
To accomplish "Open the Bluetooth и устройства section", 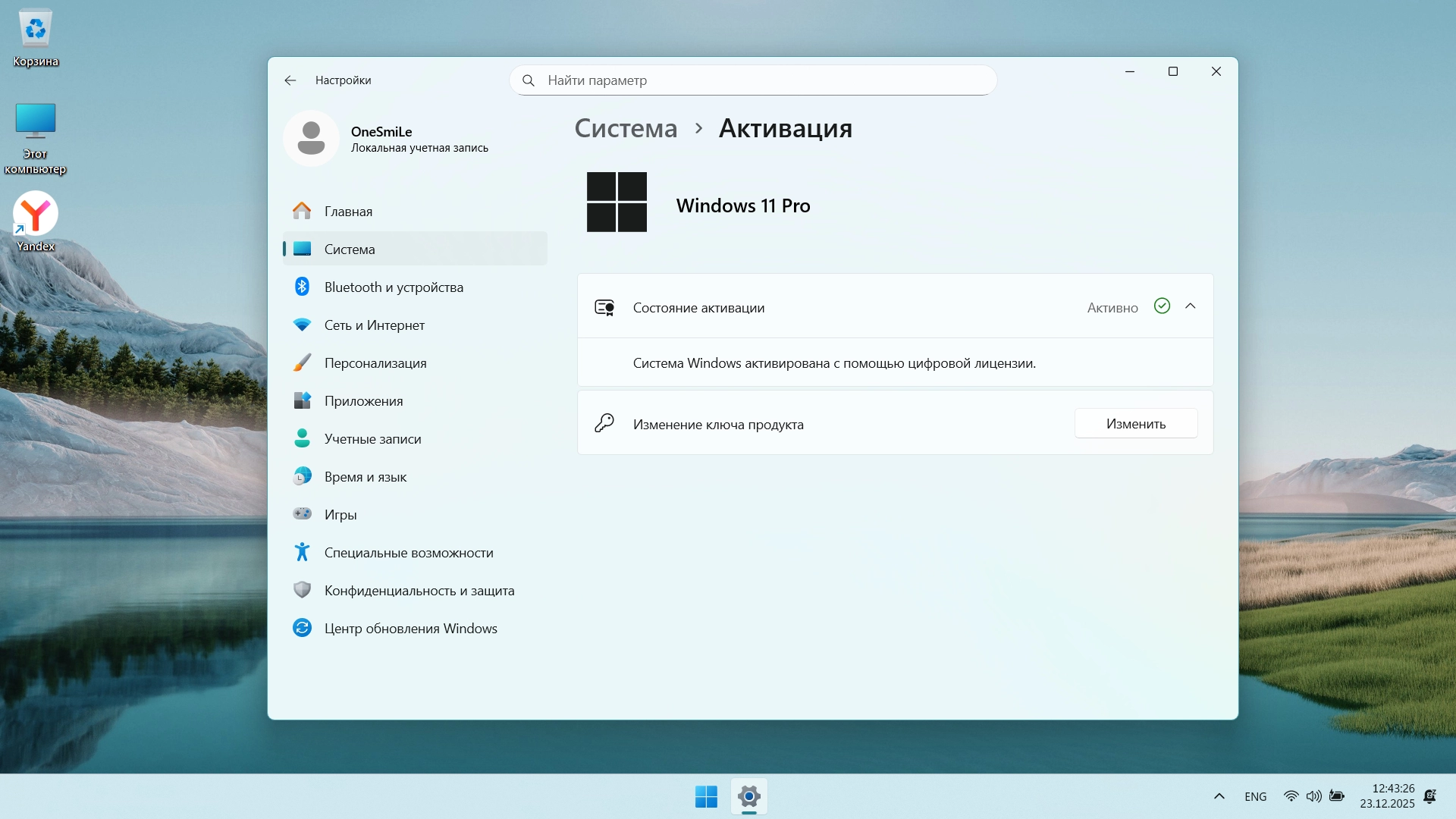I will (x=393, y=287).
